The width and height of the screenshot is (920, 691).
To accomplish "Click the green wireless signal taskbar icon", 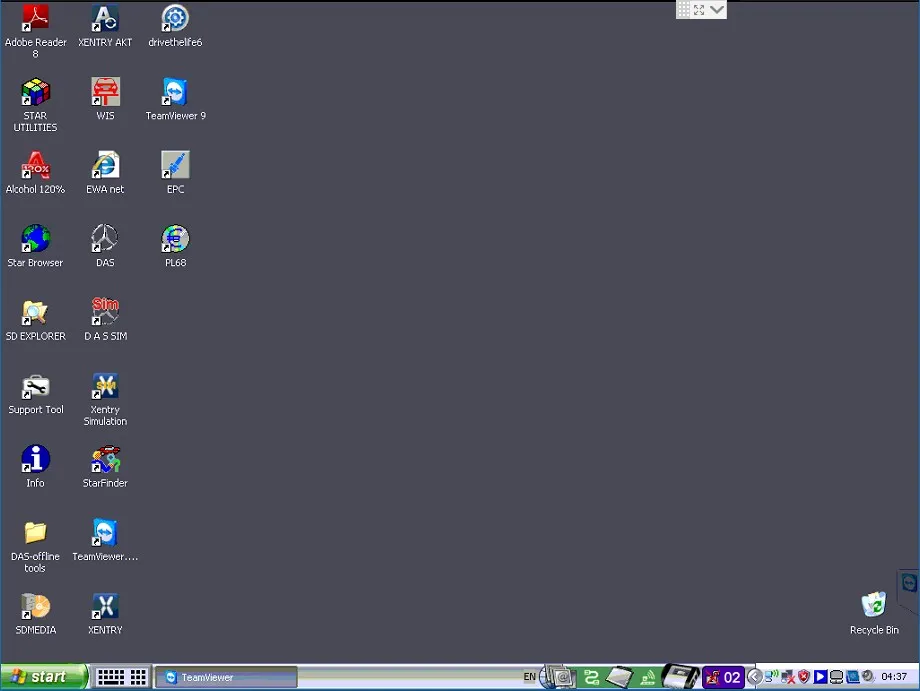I will tap(648, 678).
